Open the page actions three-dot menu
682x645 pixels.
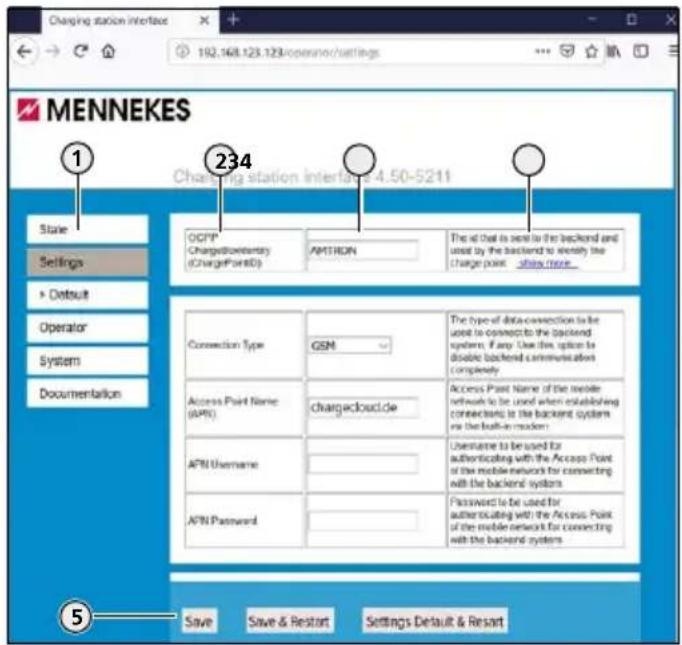point(542,51)
